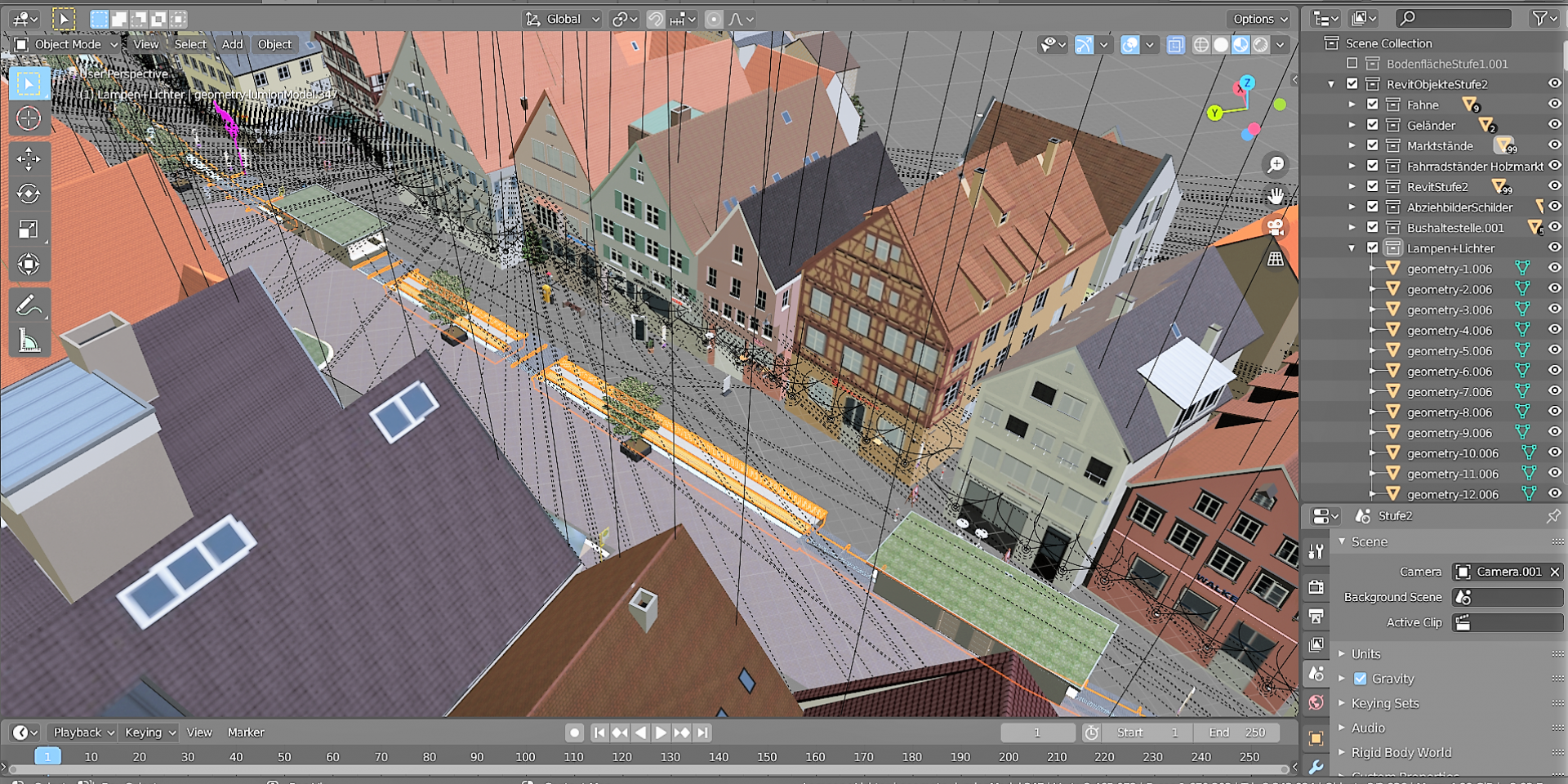Screen dimensions: 1568x784
Task: Click the outliner search field
Action: pyautogui.click(x=1453, y=18)
